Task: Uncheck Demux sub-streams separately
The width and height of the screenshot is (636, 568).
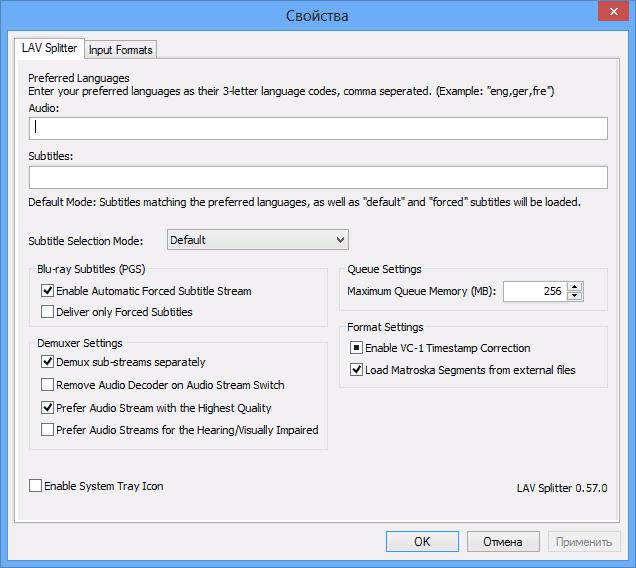Action: pos(47,361)
